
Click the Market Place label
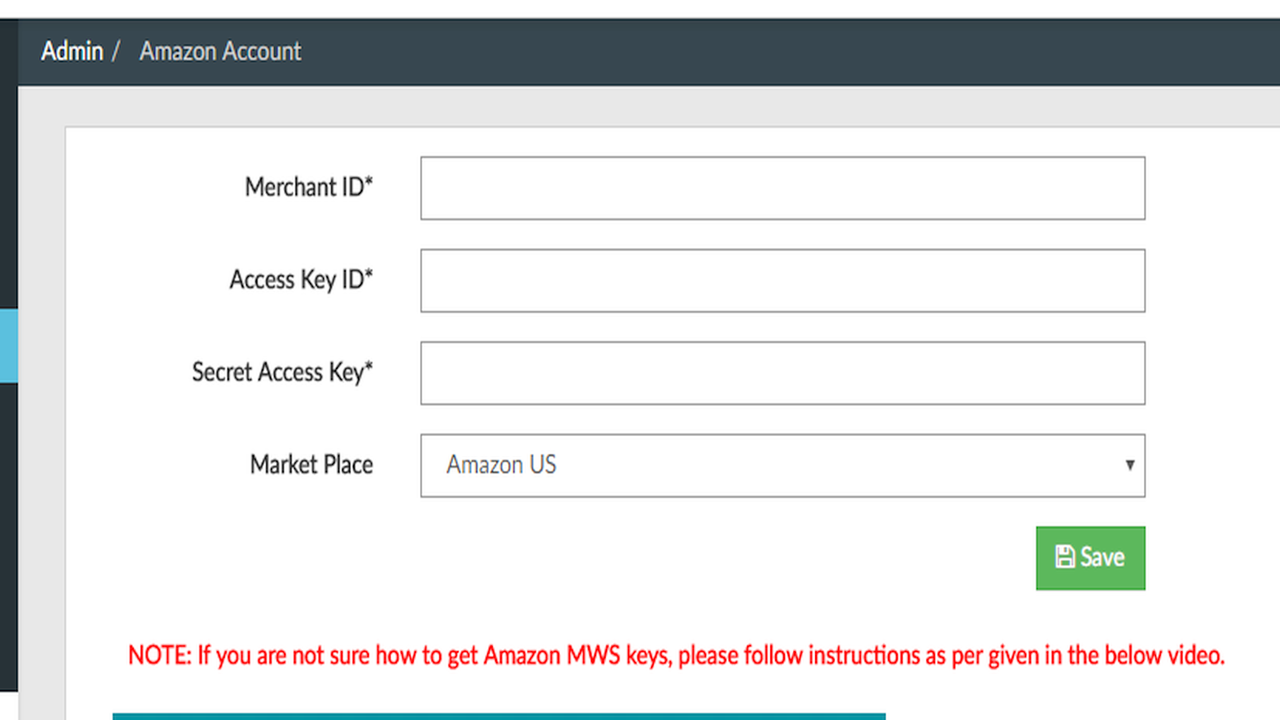[311, 465]
